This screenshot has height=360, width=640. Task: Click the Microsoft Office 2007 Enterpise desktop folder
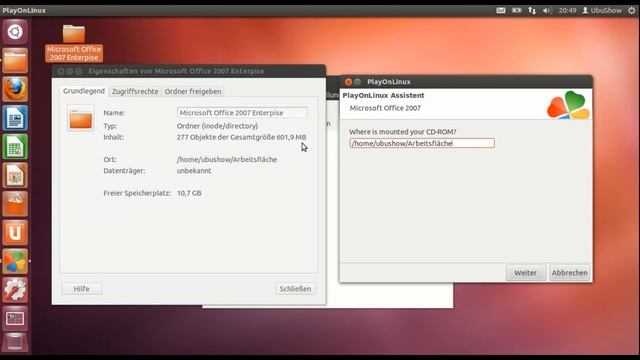(74, 43)
